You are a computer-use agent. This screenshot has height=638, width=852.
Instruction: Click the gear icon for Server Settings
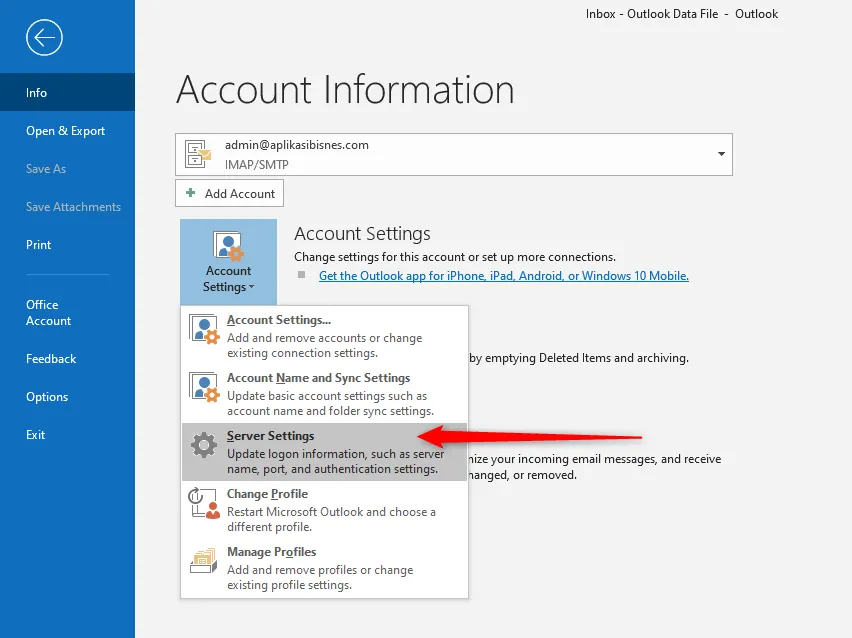(204, 445)
